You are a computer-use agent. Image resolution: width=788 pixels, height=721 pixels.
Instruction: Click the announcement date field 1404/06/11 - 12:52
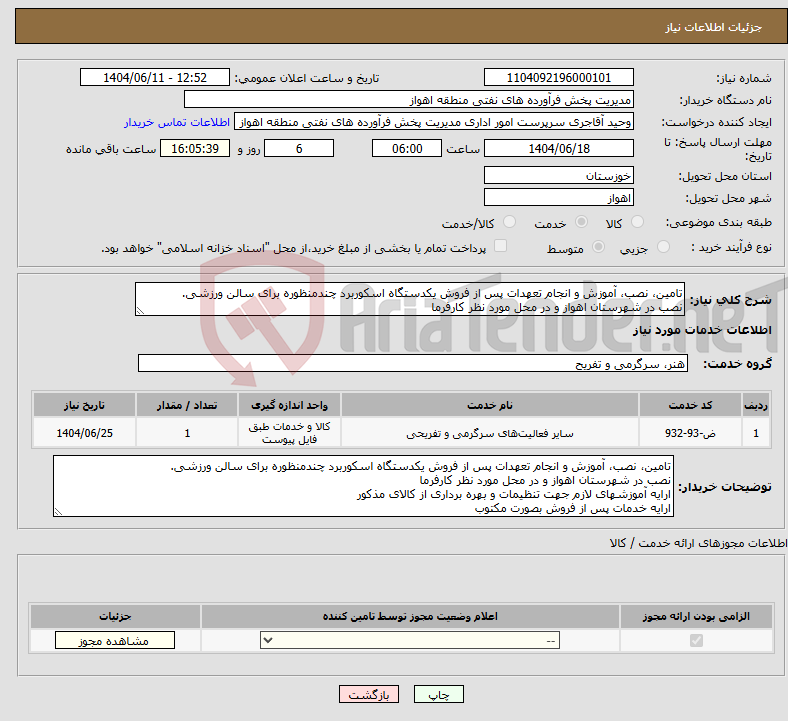click(155, 78)
